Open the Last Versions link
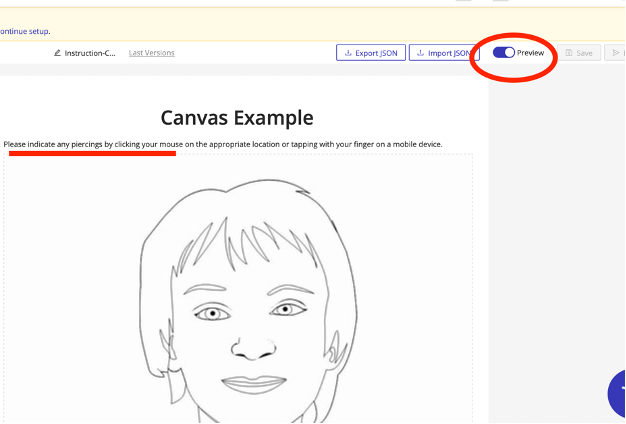 [x=152, y=52]
